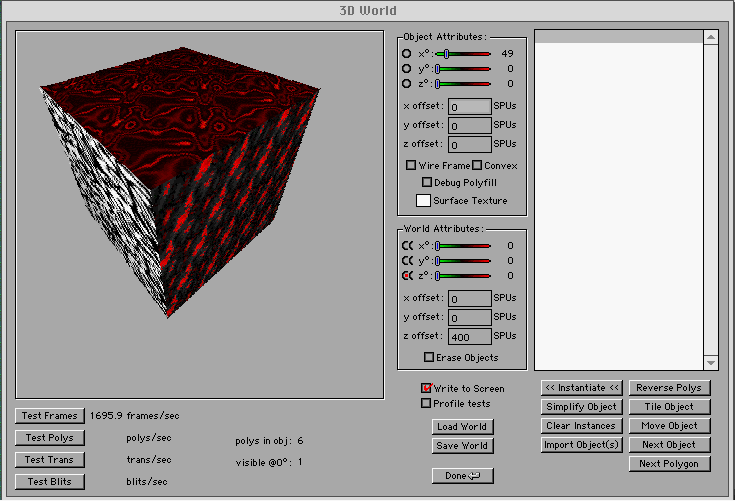This screenshot has width=735, height=501.
Task: Adjust the World y° slider
Action: 463,261
